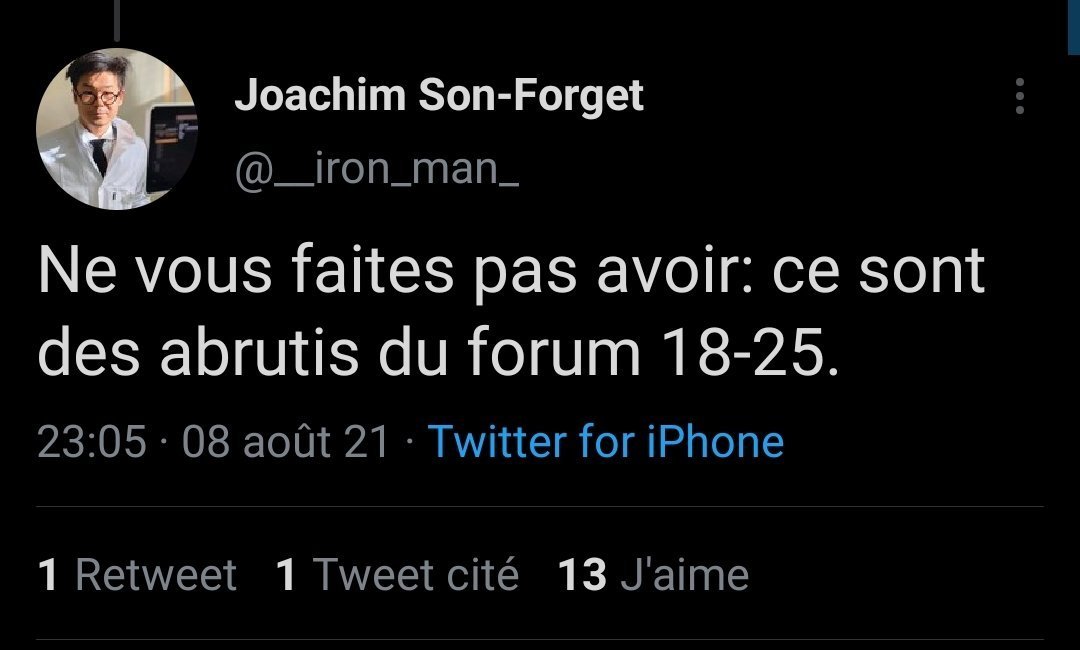Open the Joachim Son-Forget display name
Image resolution: width=1080 pixels, height=650 pixels.
click(439, 96)
